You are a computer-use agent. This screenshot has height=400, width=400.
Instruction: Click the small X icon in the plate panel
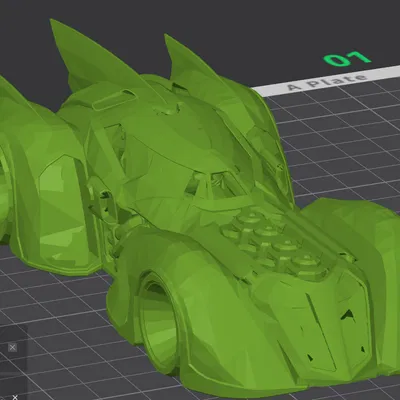tap(12, 348)
